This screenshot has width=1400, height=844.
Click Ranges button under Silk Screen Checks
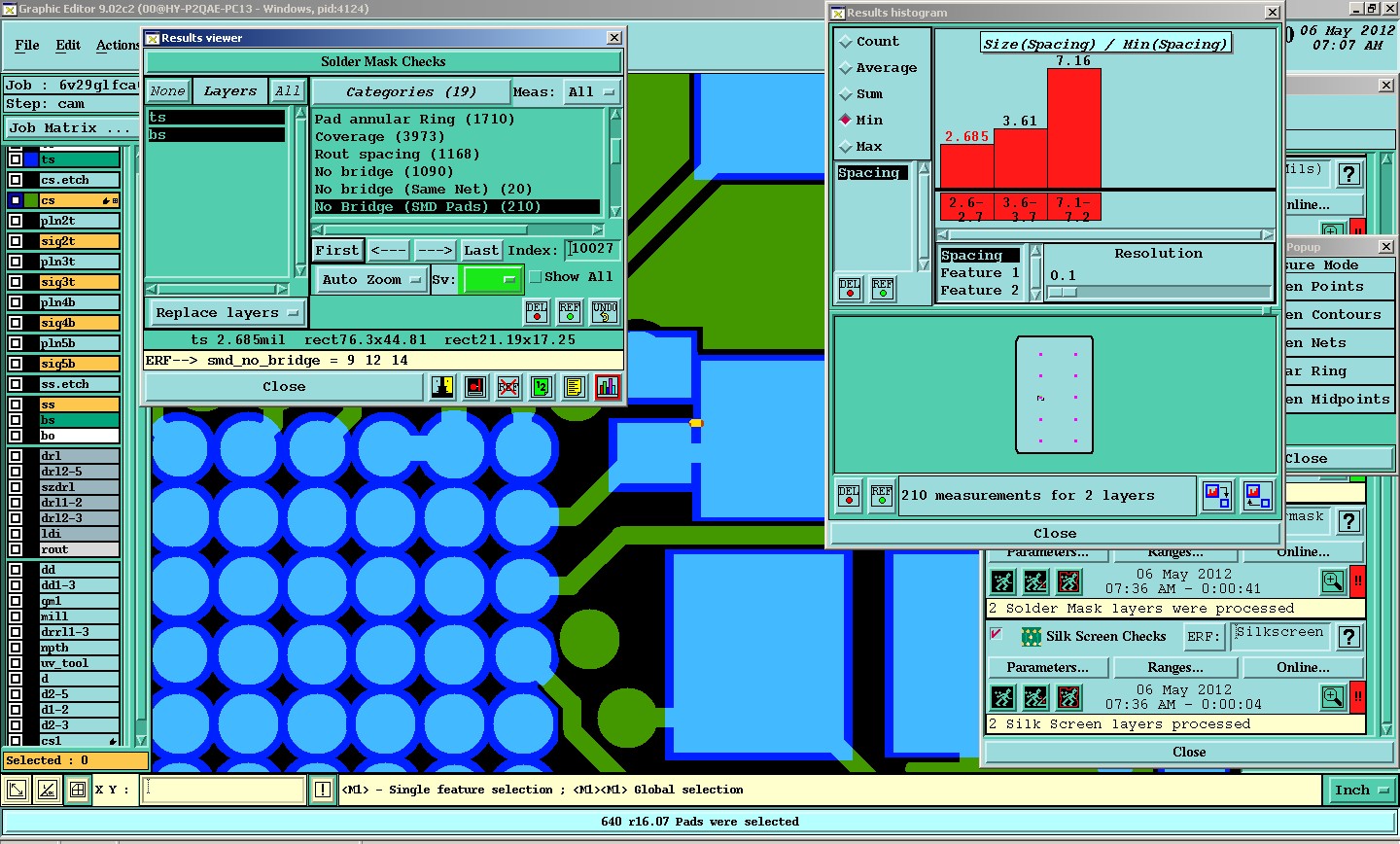click(x=1175, y=667)
